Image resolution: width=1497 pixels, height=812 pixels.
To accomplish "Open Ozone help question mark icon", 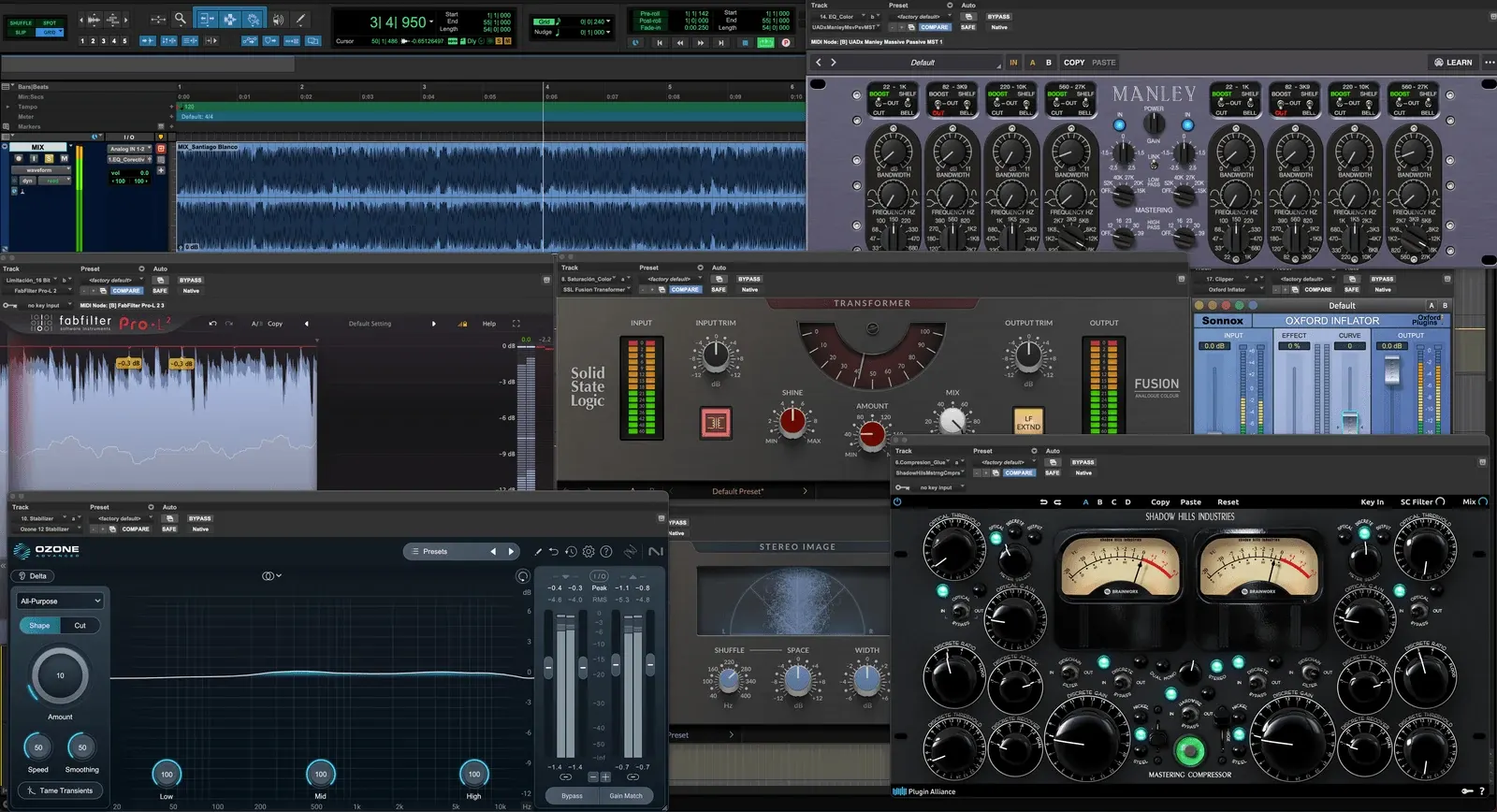I will point(606,552).
